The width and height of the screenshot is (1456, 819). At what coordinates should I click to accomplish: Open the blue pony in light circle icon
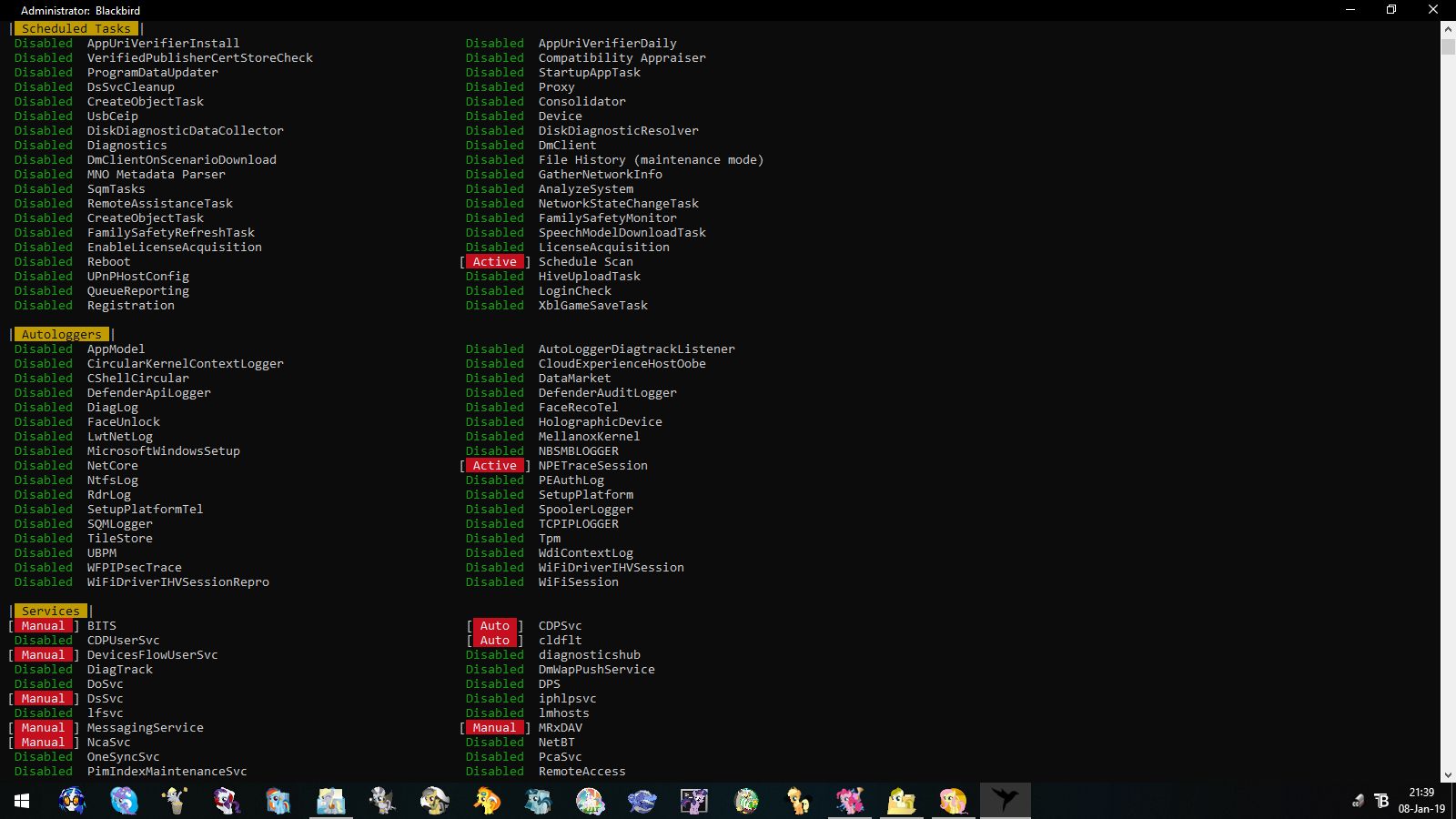click(x=124, y=801)
